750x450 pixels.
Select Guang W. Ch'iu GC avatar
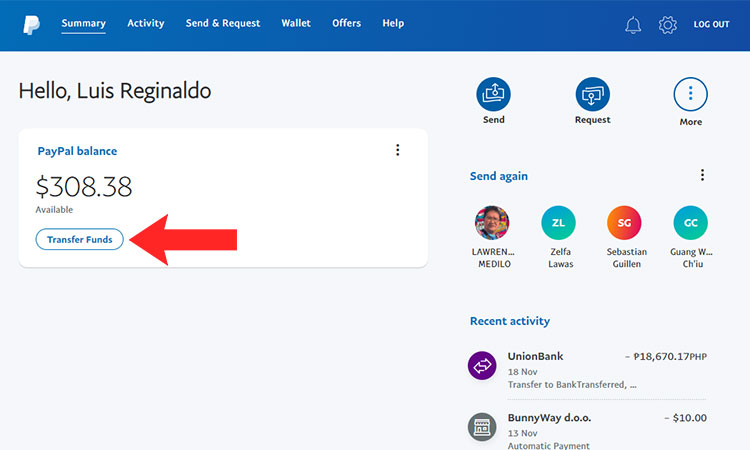[x=690, y=222]
